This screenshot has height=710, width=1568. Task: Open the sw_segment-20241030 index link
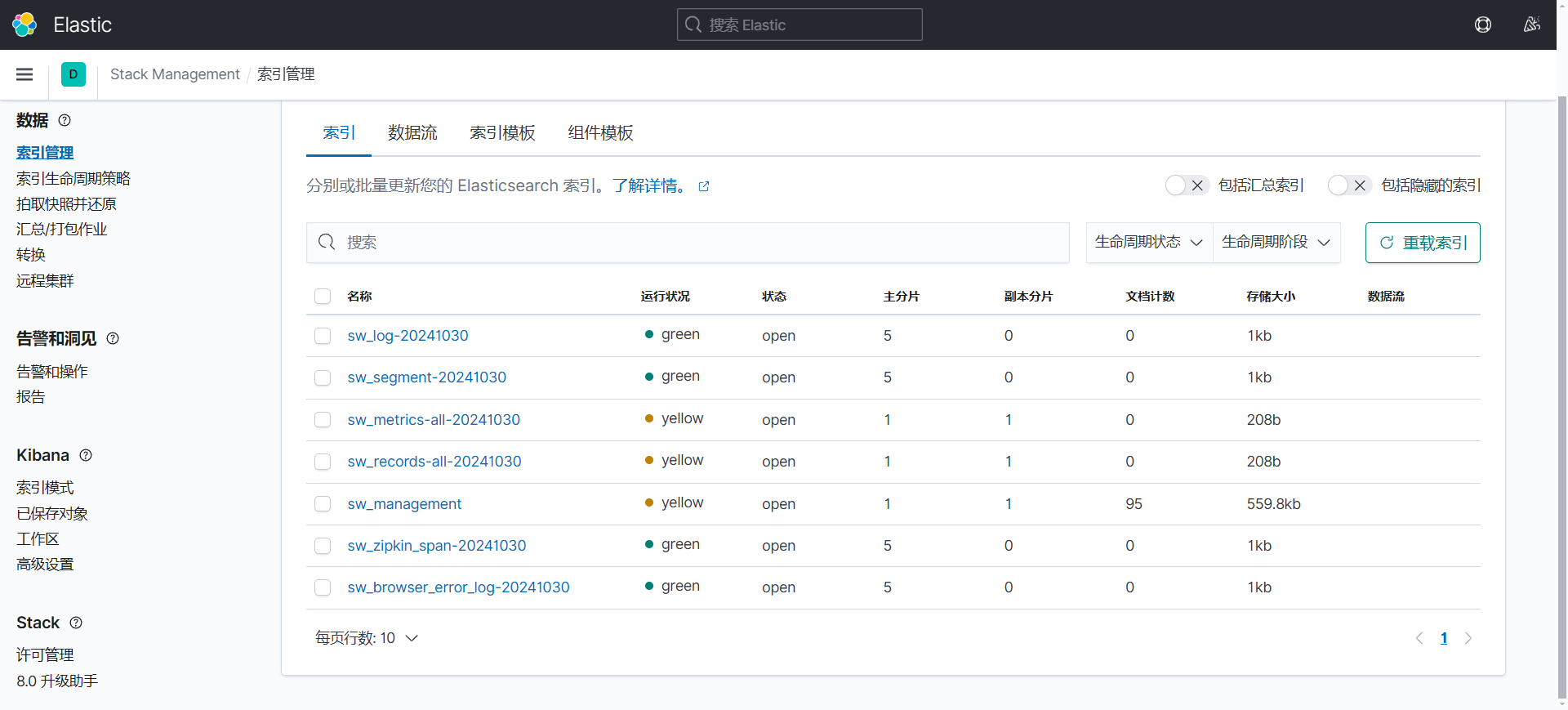(x=426, y=377)
